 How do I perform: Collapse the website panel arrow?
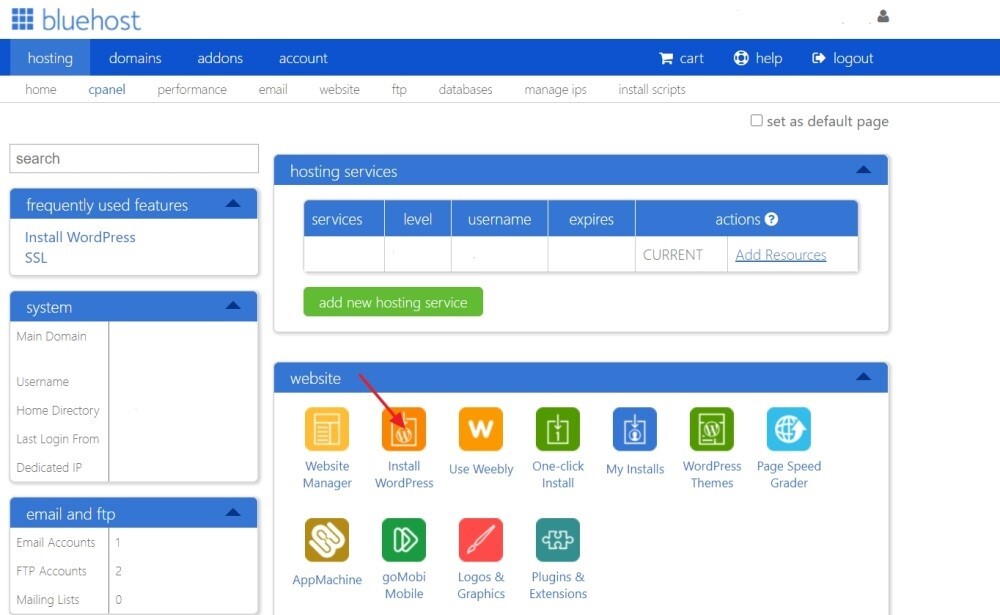click(864, 378)
